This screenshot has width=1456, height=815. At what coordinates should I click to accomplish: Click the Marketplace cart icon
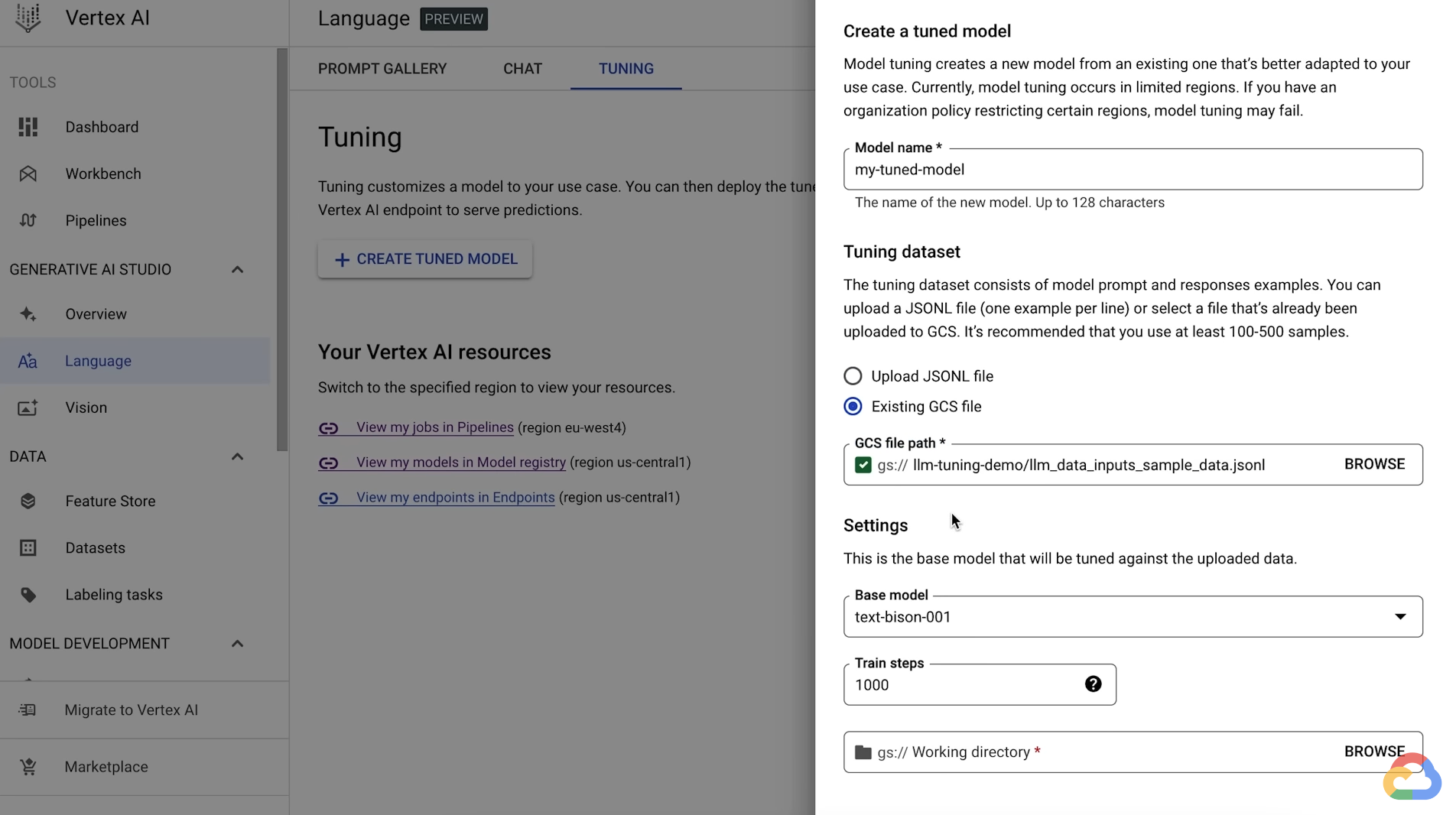tap(28, 767)
